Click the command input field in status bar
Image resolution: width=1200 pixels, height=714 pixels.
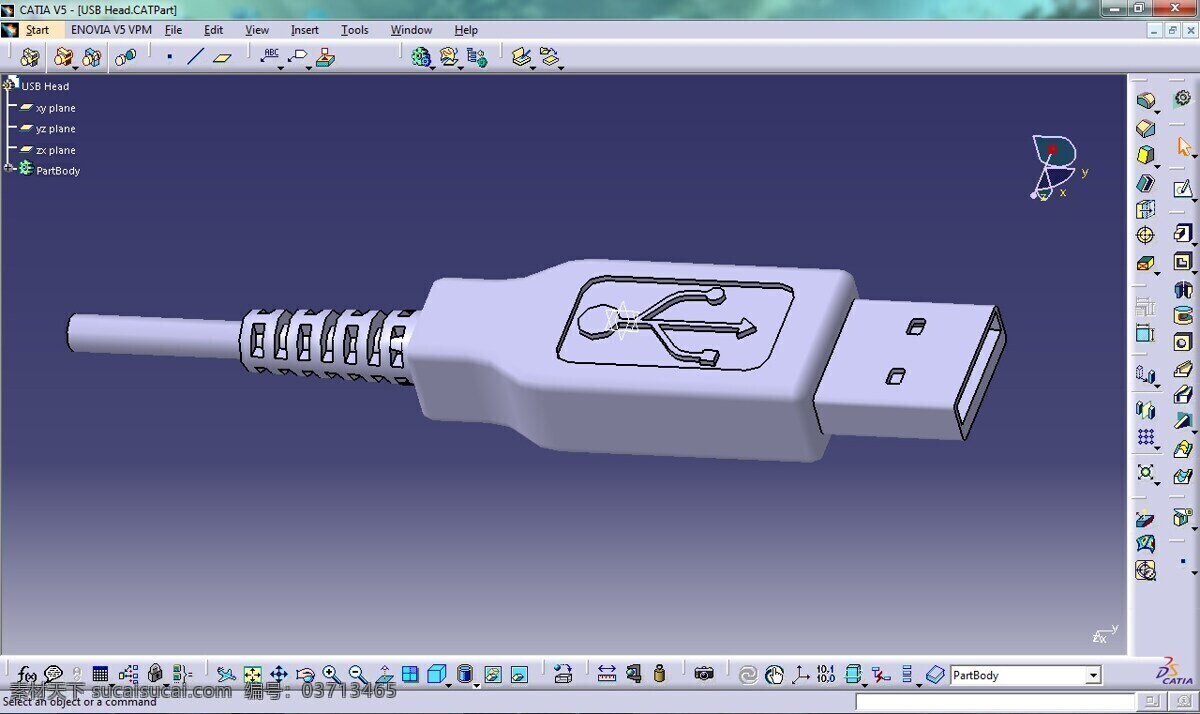(997, 702)
